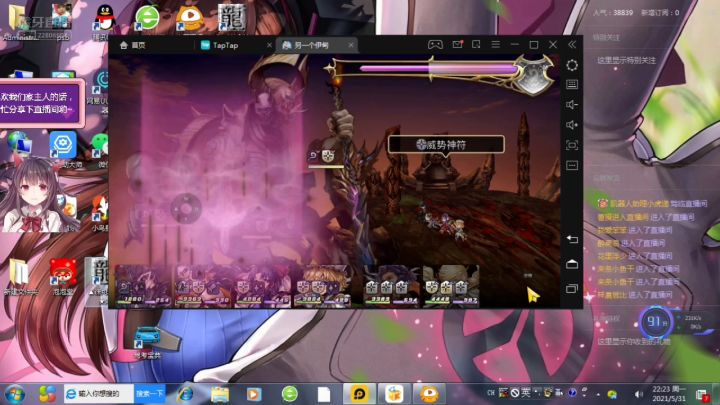Open more tools via sidebar ellipsis icon

click(x=572, y=165)
